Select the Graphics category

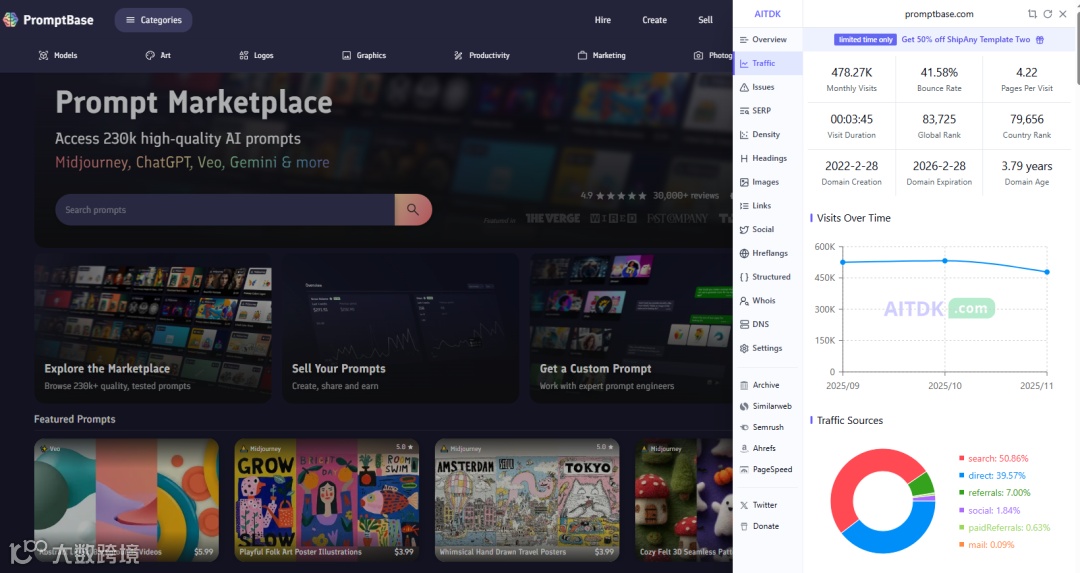click(x=364, y=55)
